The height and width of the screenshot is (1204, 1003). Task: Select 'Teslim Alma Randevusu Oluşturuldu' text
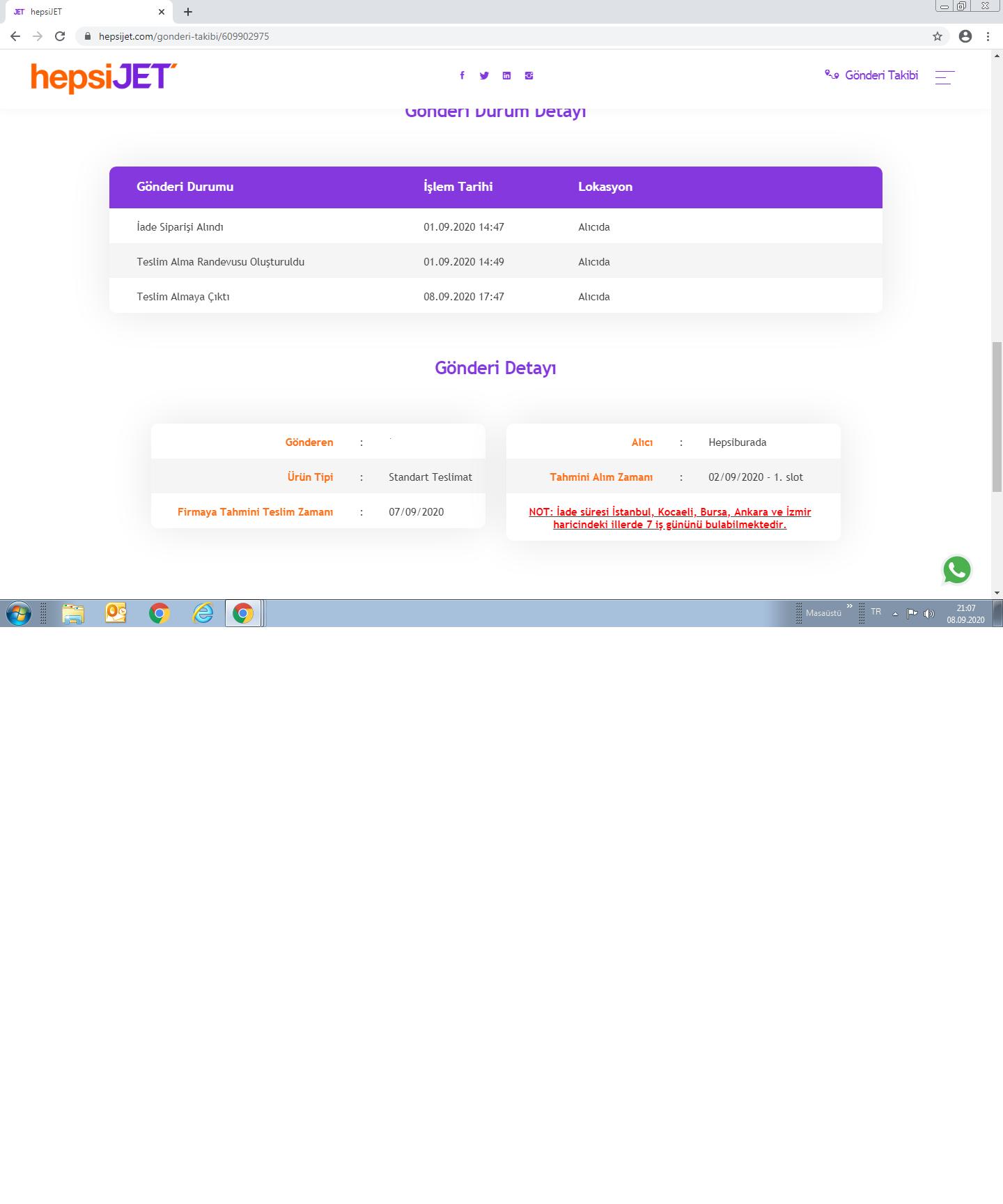coord(221,262)
